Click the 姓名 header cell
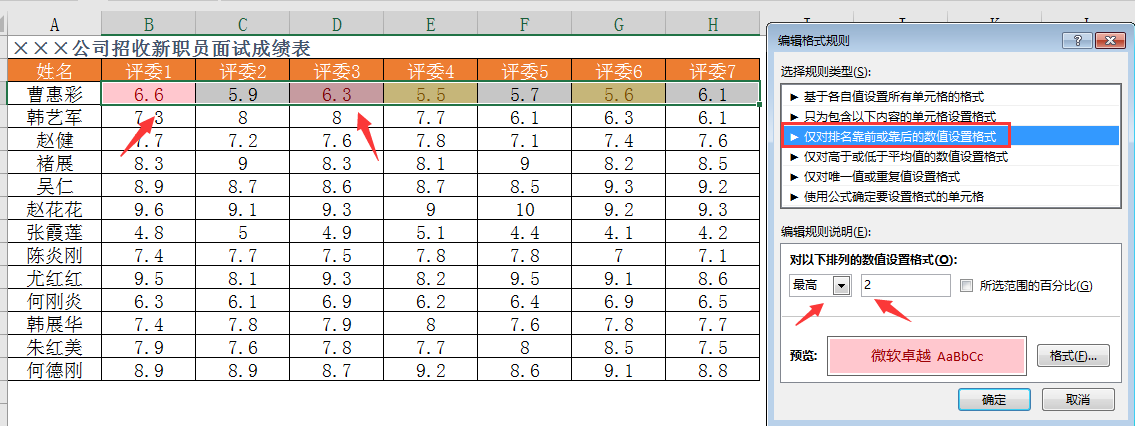The height and width of the screenshot is (426, 1135). 54,71
